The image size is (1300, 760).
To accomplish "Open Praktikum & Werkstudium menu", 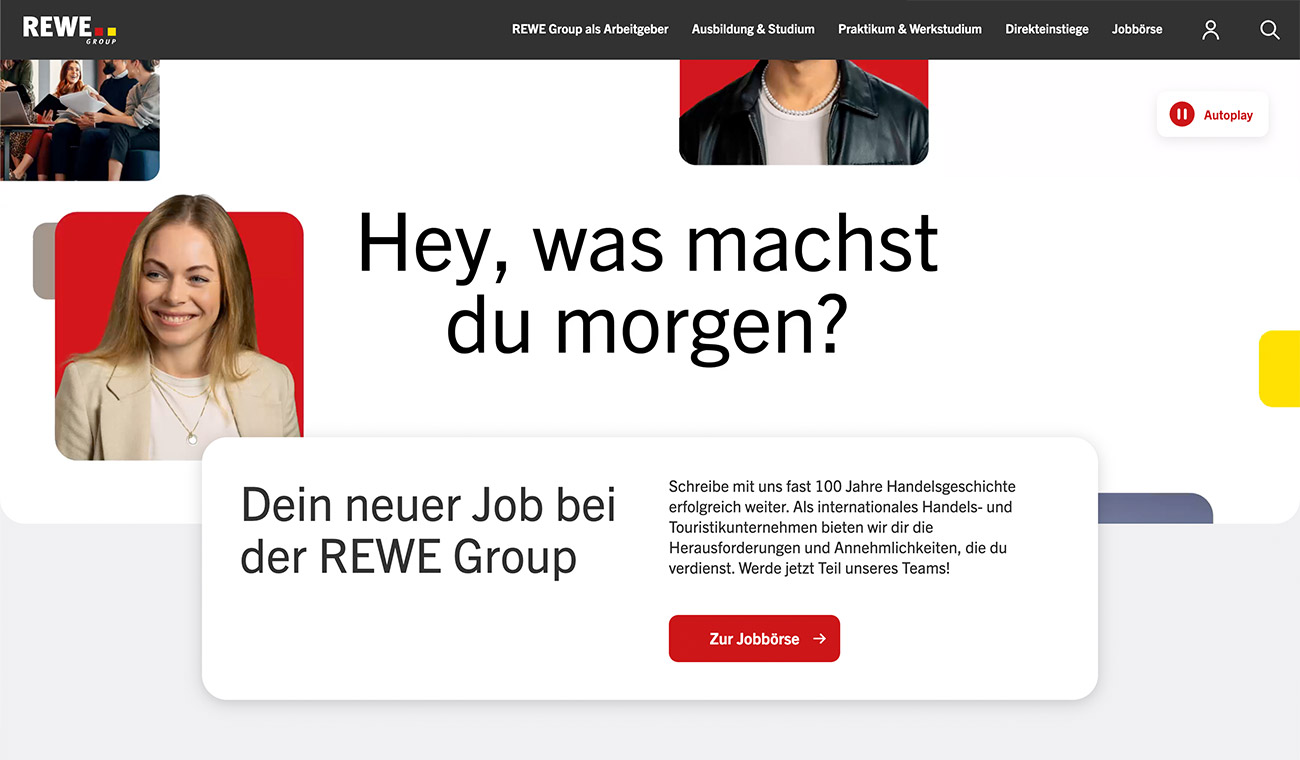I will point(910,30).
